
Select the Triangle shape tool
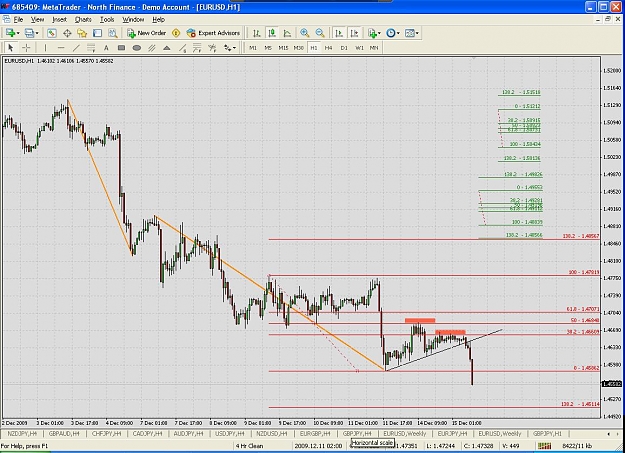click(167, 48)
